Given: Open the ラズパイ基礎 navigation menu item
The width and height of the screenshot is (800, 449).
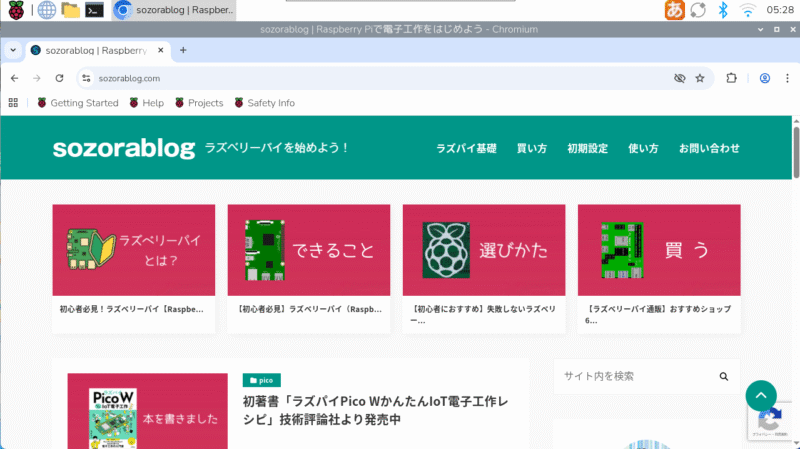Looking at the screenshot, I should [x=466, y=148].
